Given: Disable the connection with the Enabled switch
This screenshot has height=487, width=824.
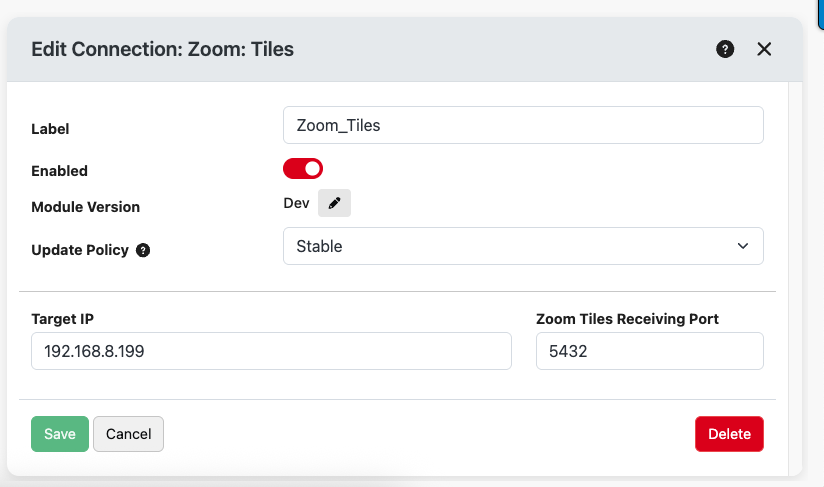Looking at the screenshot, I should point(303,169).
